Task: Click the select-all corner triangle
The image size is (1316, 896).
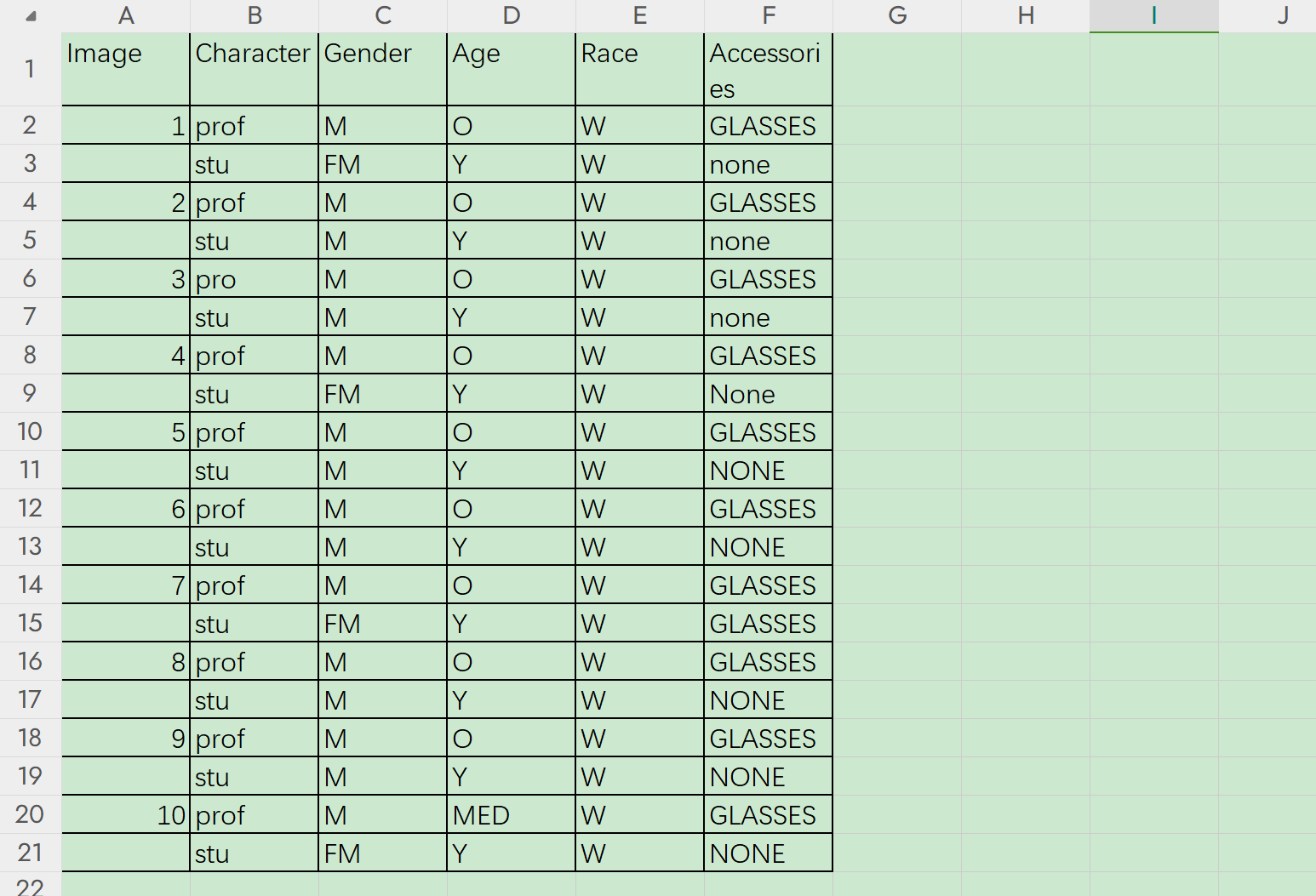Action: [31, 16]
